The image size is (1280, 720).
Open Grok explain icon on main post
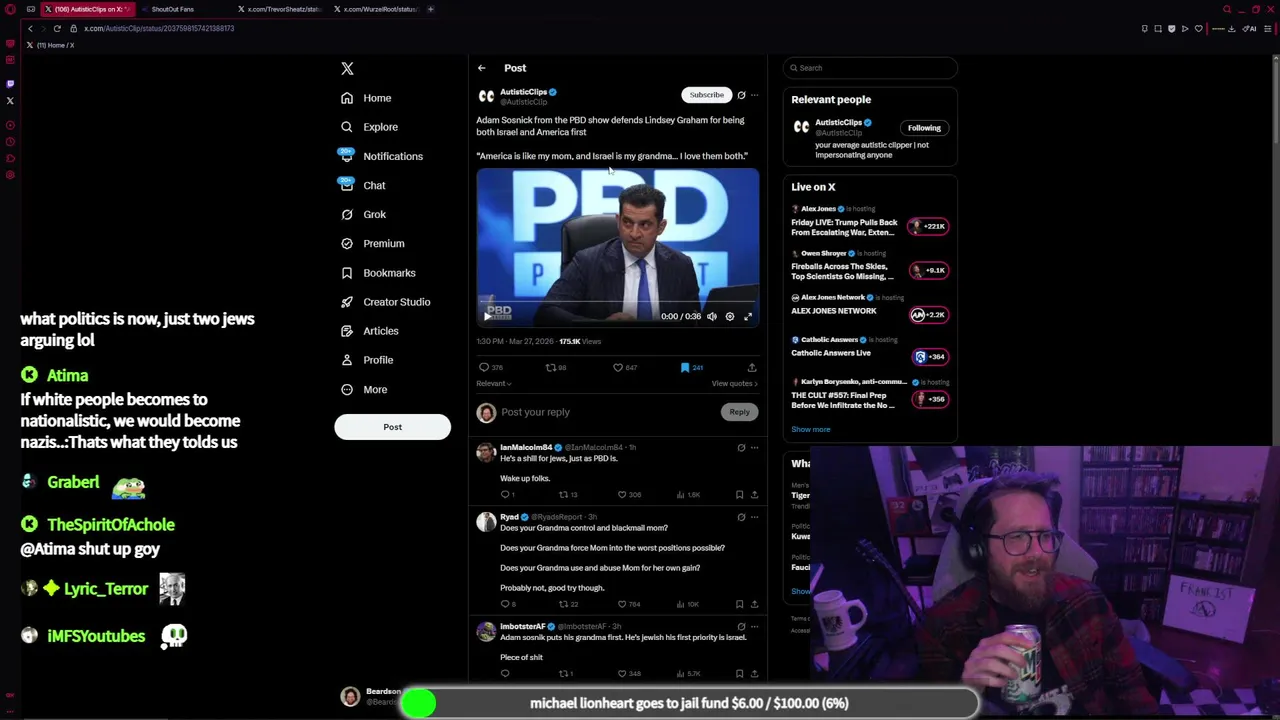tap(741, 95)
